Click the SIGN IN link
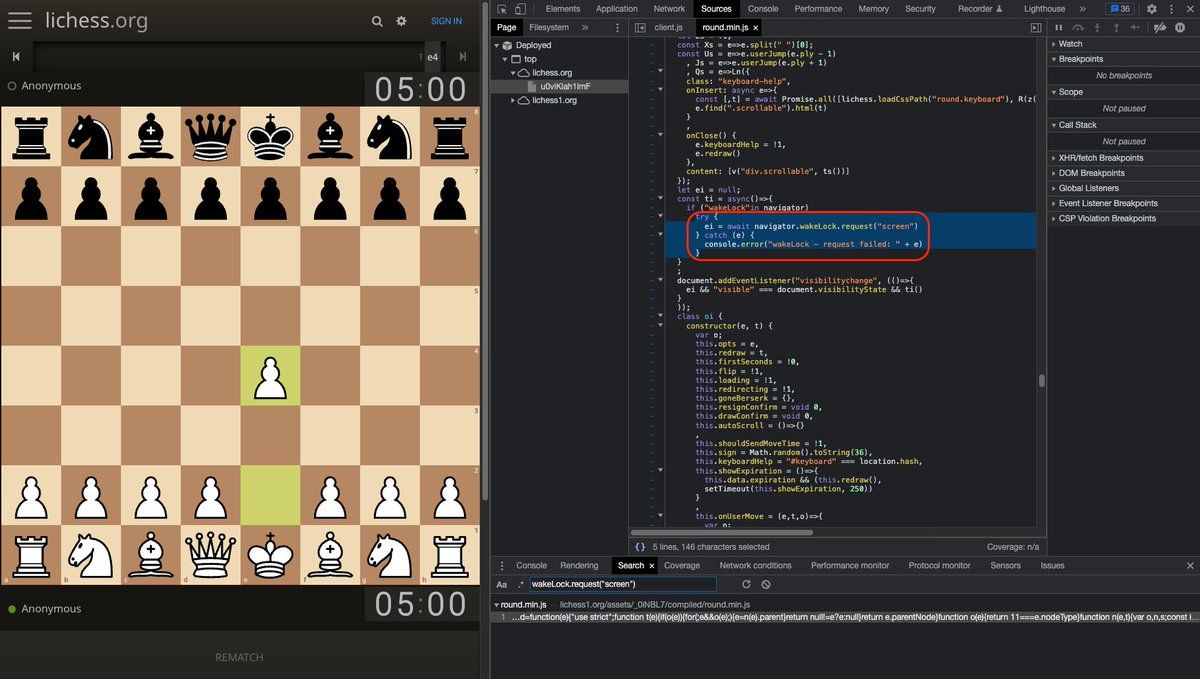The width and height of the screenshot is (1200, 679). pyautogui.click(x=446, y=21)
